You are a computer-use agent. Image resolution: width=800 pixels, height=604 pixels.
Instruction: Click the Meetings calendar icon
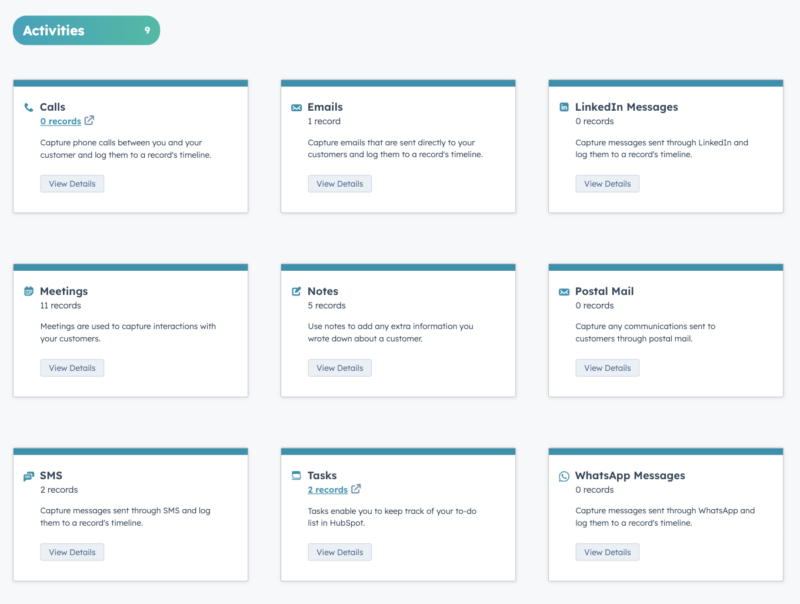(29, 291)
